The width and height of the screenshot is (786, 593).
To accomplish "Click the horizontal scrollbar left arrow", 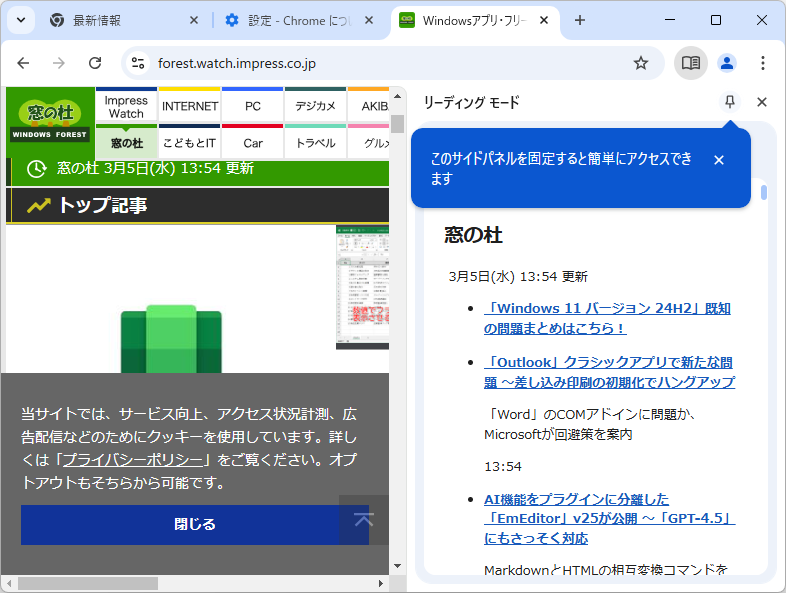I will [9, 583].
